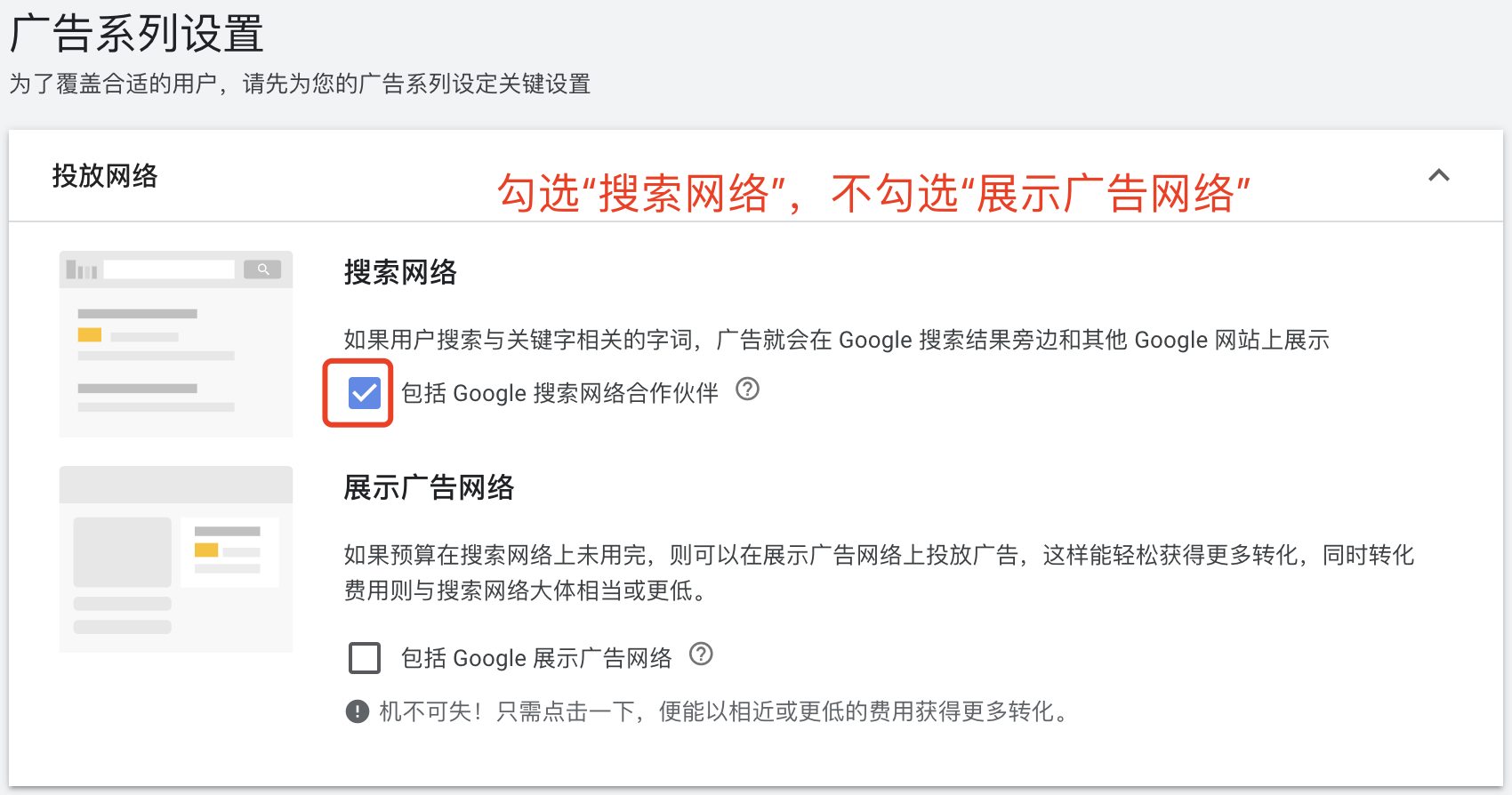1512x795 pixels.
Task: Select the search network illustration thumbnail
Action: (176, 343)
